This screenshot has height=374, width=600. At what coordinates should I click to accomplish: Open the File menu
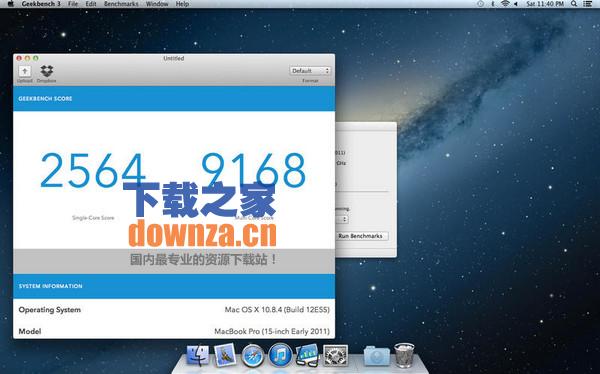(73, 4)
